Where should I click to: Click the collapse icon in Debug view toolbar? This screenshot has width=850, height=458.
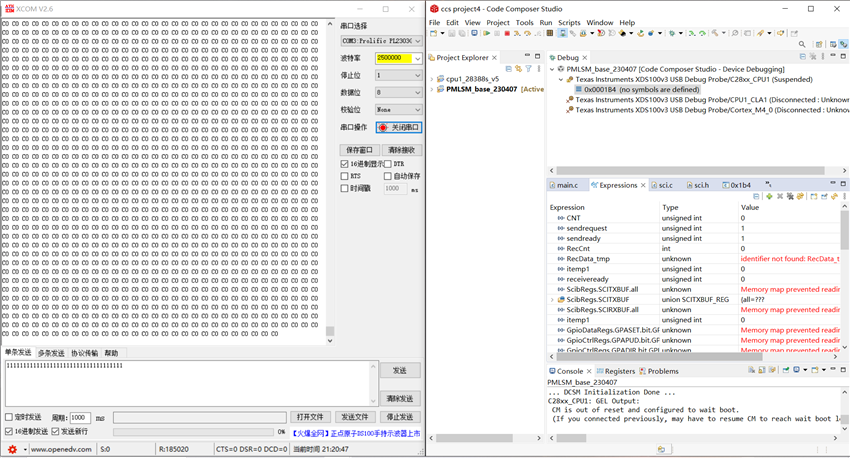click(803, 56)
